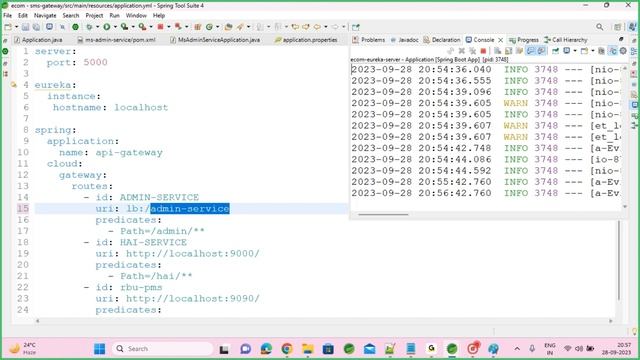Open the Open Console dropdown arrow
The height and width of the screenshot is (360, 640).
[593, 51]
